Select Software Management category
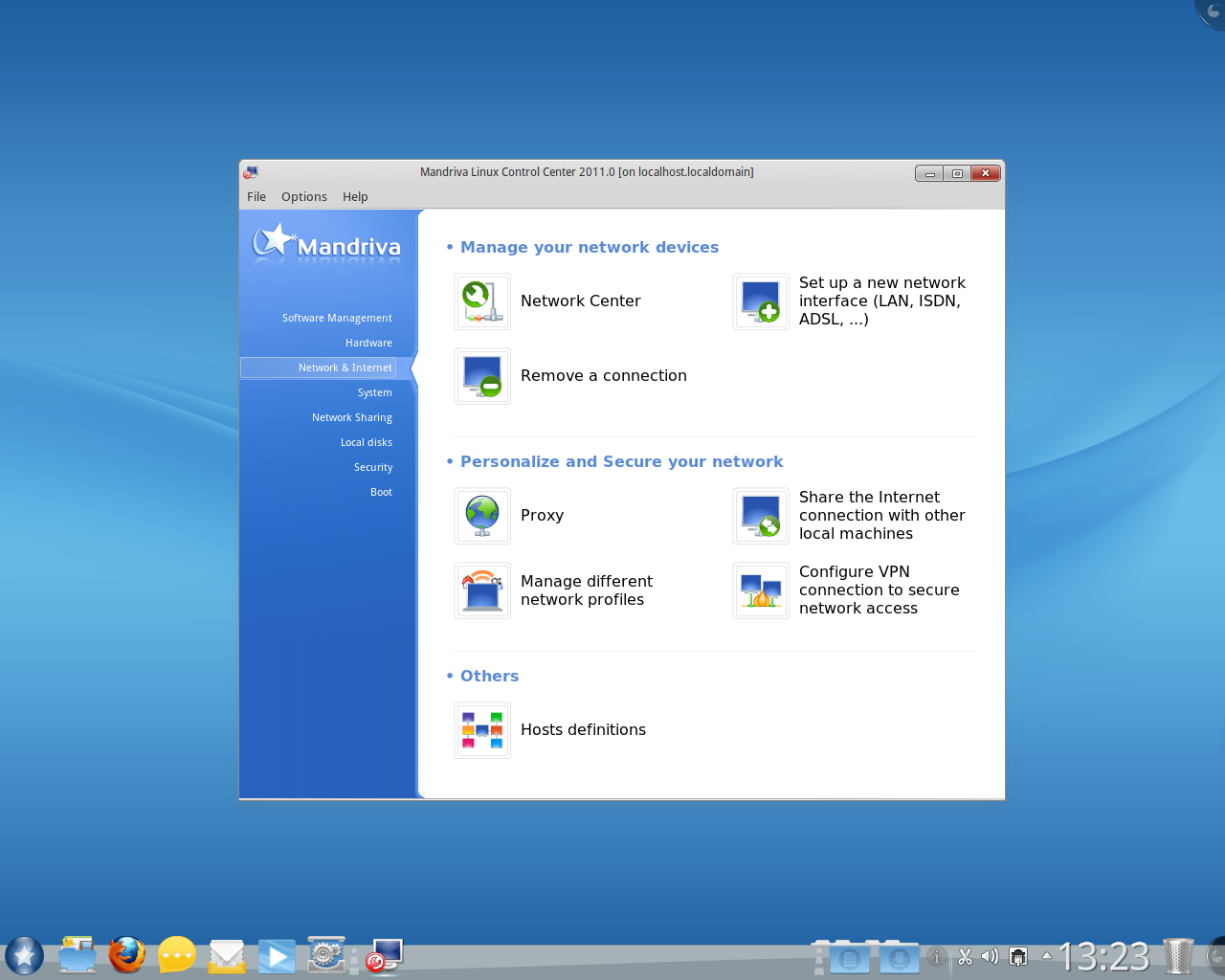Viewport: 1225px width, 980px height. click(337, 318)
